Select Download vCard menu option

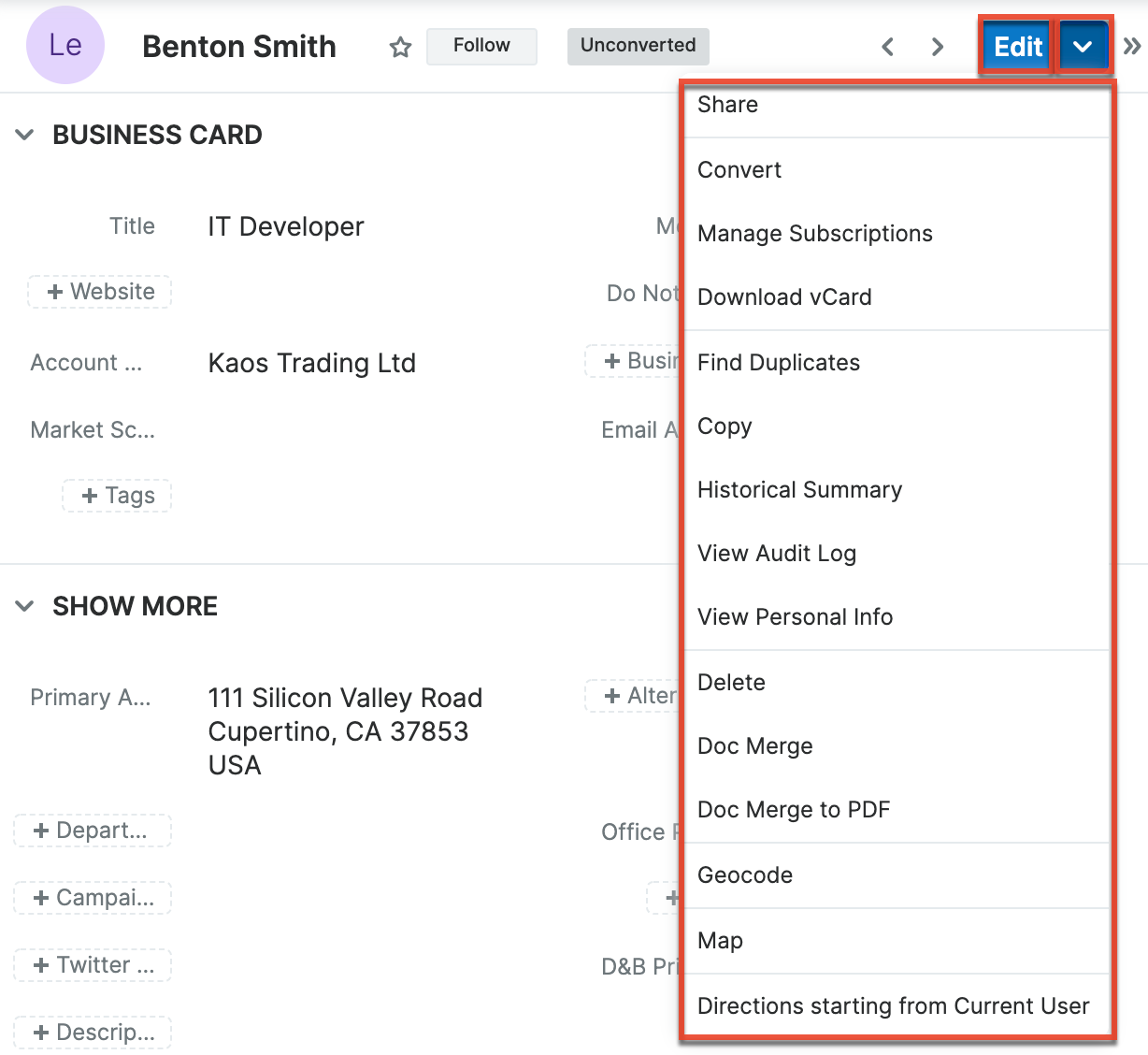784,297
